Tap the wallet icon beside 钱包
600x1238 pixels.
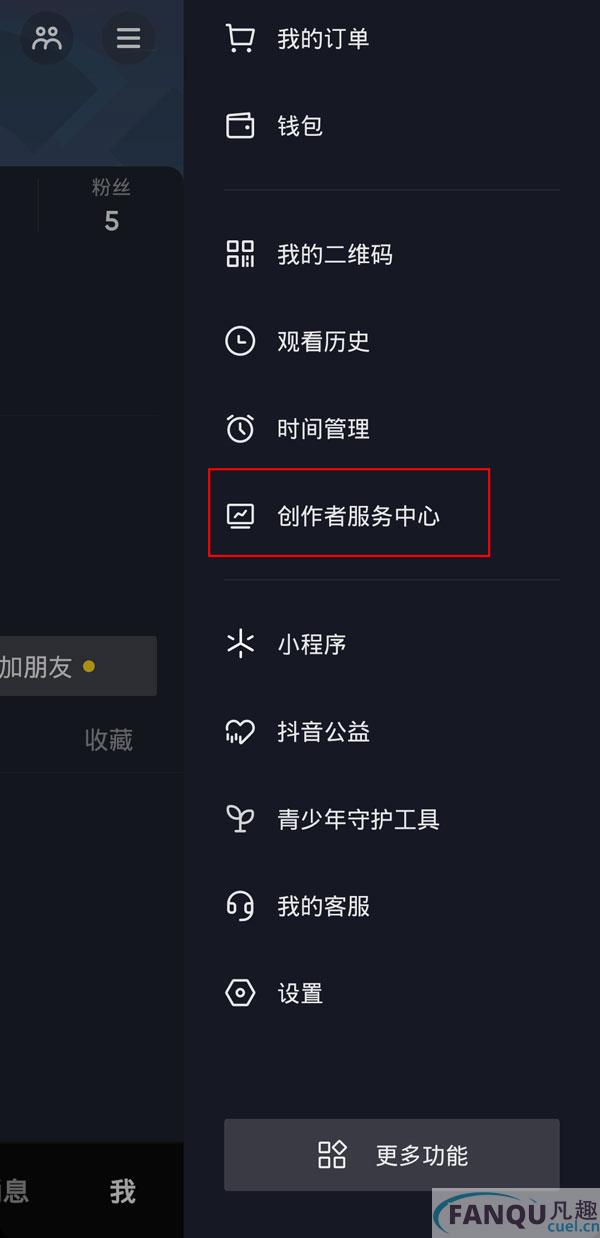pos(240,126)
